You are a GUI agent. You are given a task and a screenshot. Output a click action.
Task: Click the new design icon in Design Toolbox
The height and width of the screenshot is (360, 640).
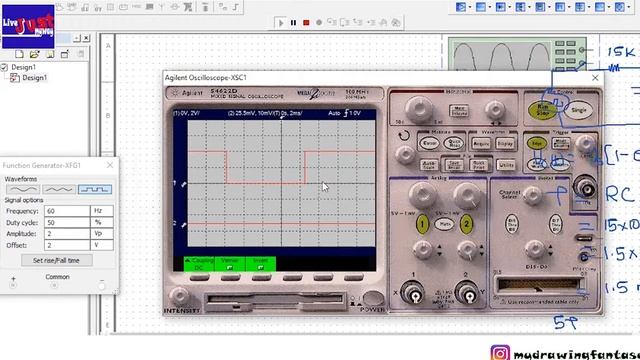pyautogui.click(x=19, y=54)
